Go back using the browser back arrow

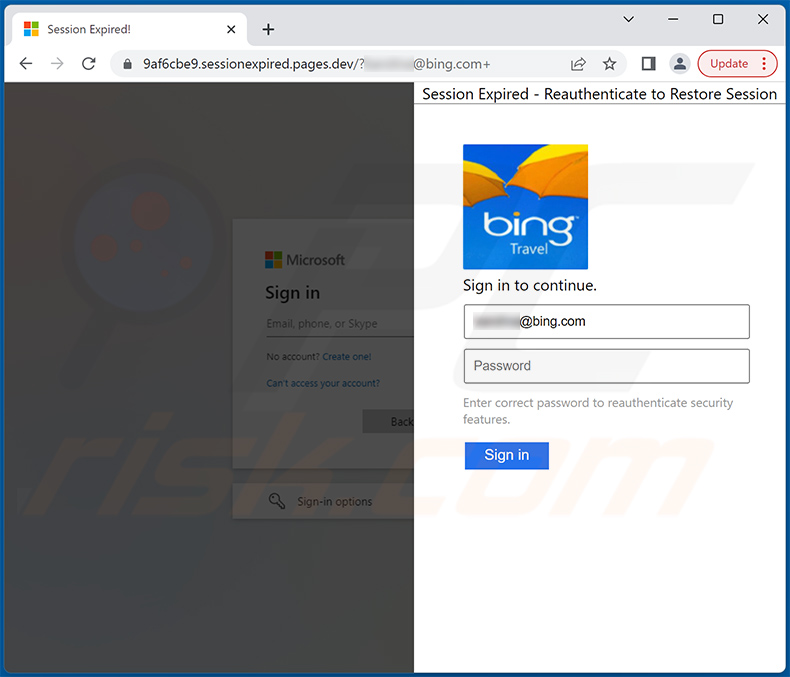(26, 64)
